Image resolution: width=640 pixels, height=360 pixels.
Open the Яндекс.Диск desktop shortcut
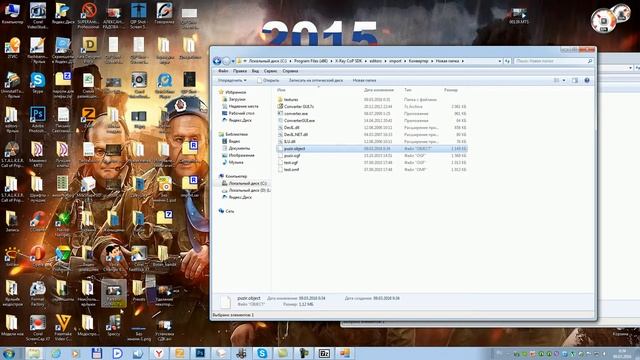click(x=63, y=13)
